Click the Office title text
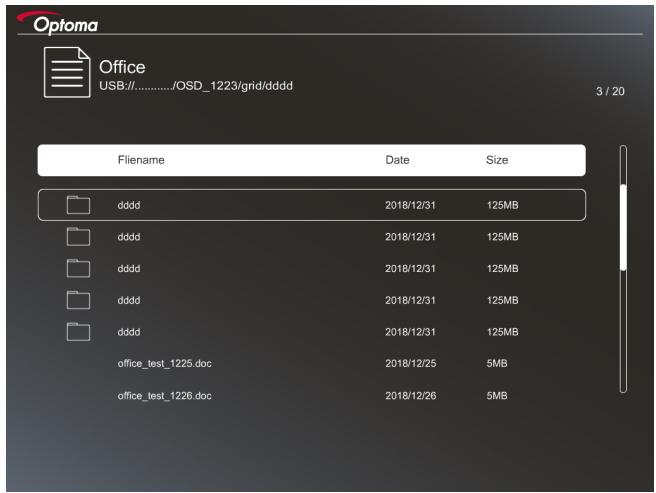Screen dimensions: 656x493 [x=122, y=67]
